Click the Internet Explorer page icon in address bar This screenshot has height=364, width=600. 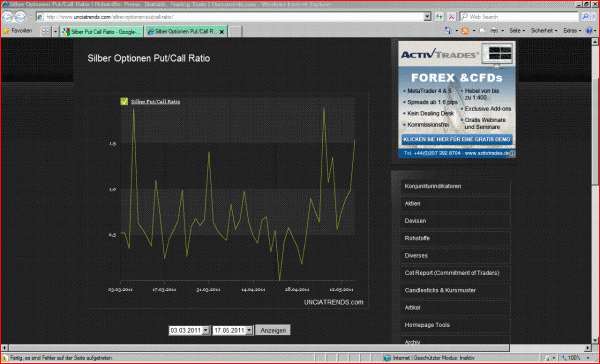[40, 17]
